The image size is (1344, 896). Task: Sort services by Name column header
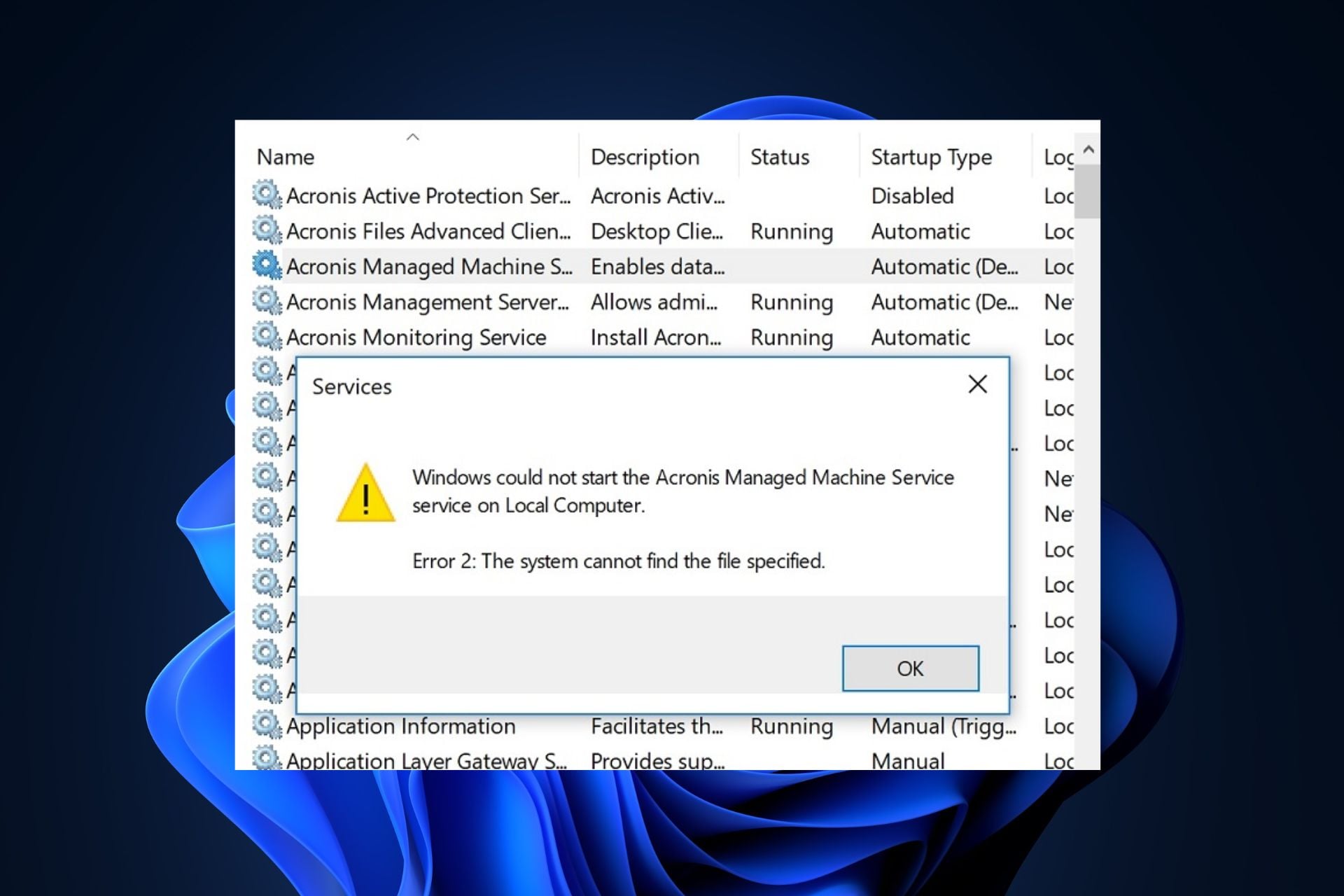(286, 157)
